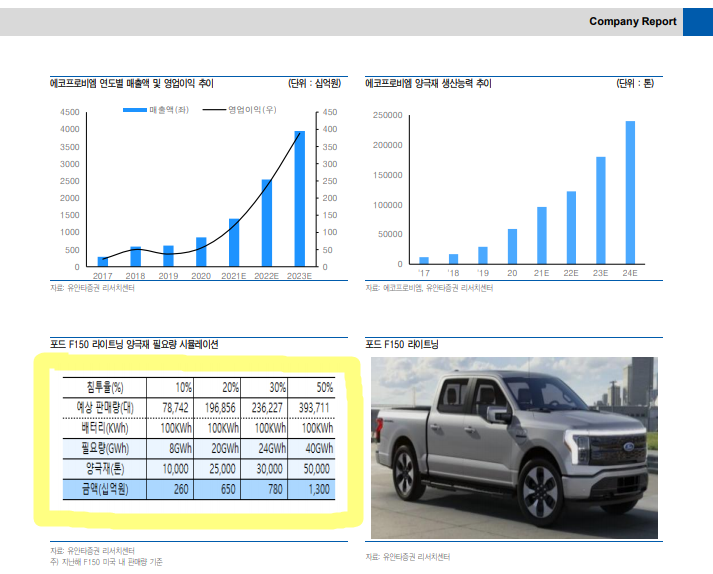Select the 24E capacity bar in the production chart
Image resolution: width=713 pixels, height=574 pixels.
(630, 192)
